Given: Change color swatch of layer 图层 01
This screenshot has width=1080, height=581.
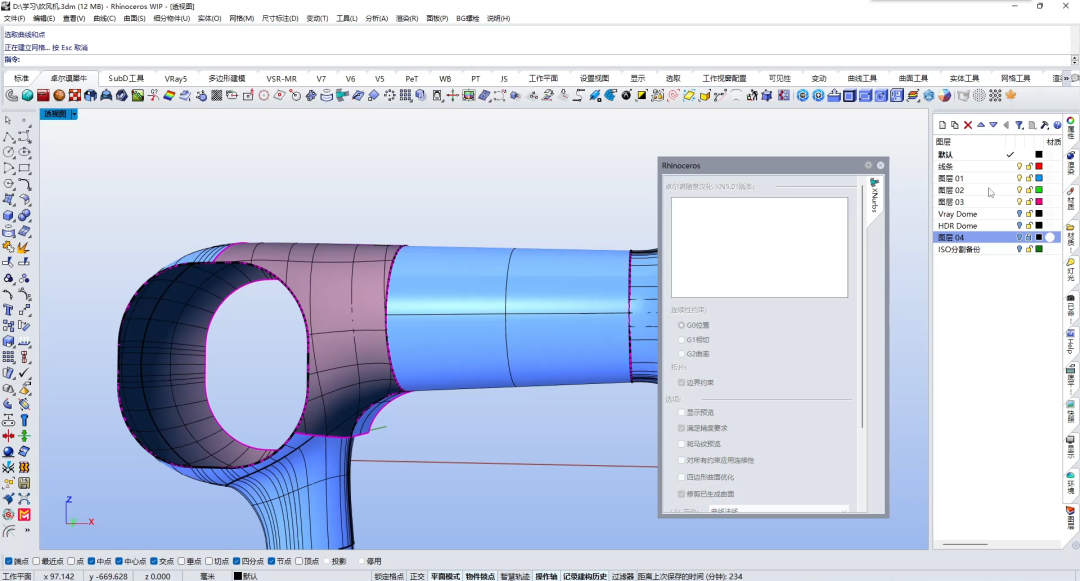Looking at the screenshot, I should click(x=1039, y=178).
